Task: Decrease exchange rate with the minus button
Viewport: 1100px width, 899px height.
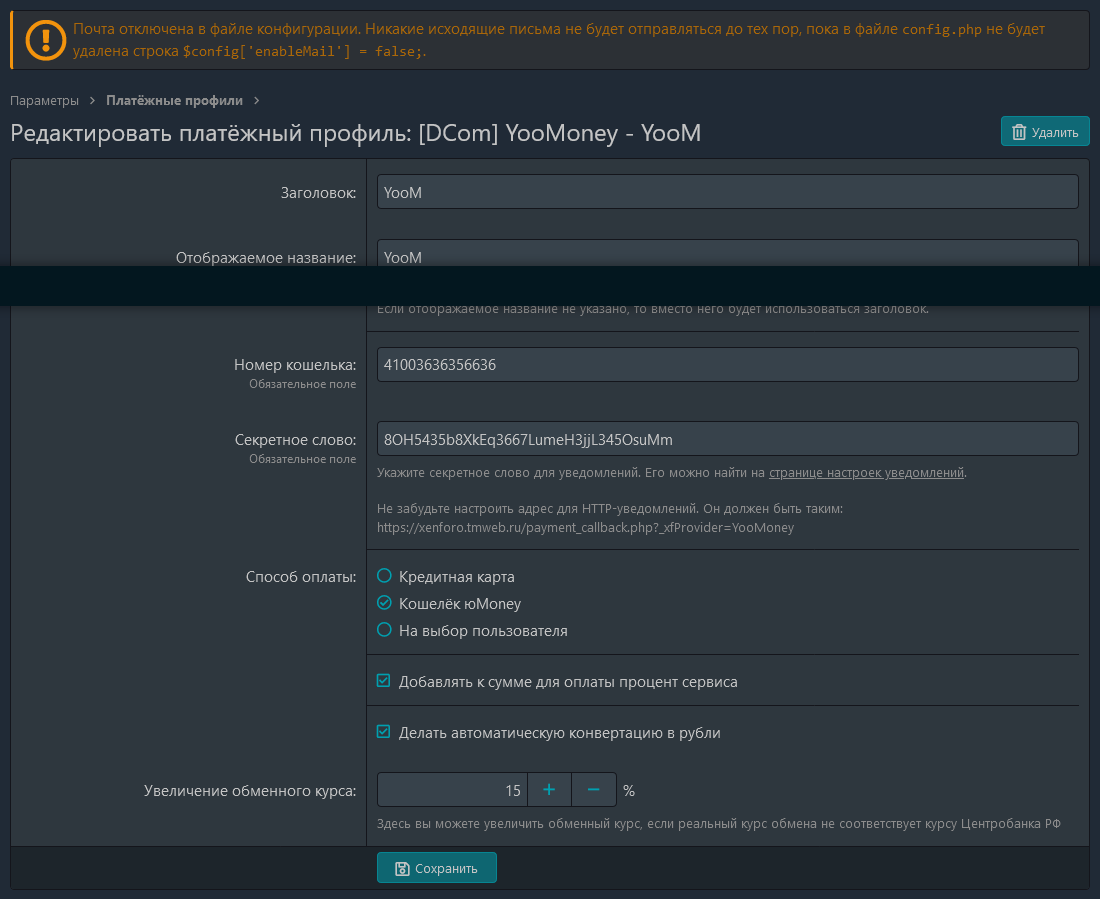Action: pyautogui.click(x=593, y=790)
